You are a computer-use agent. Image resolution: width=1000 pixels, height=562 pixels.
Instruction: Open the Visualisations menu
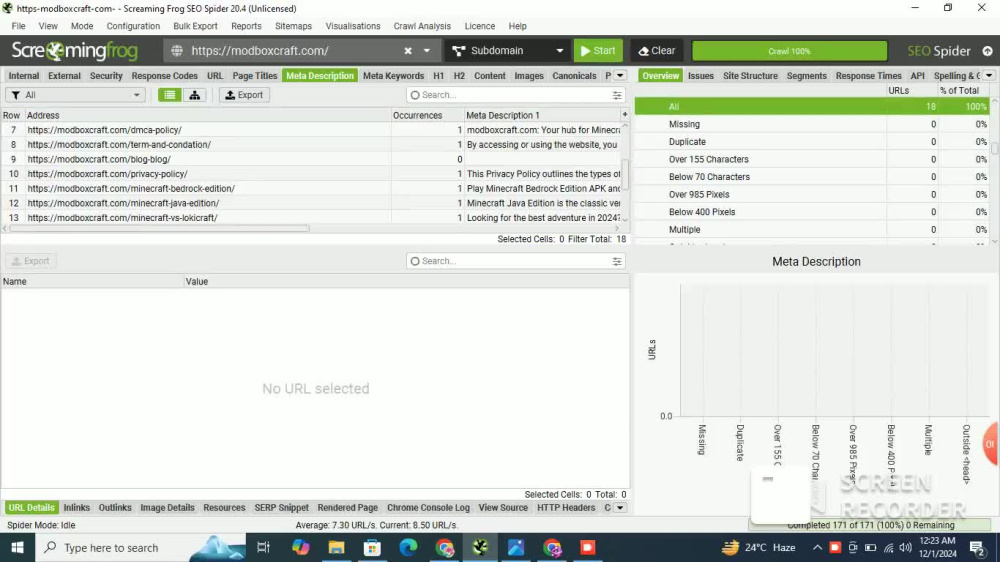point(353,26)
